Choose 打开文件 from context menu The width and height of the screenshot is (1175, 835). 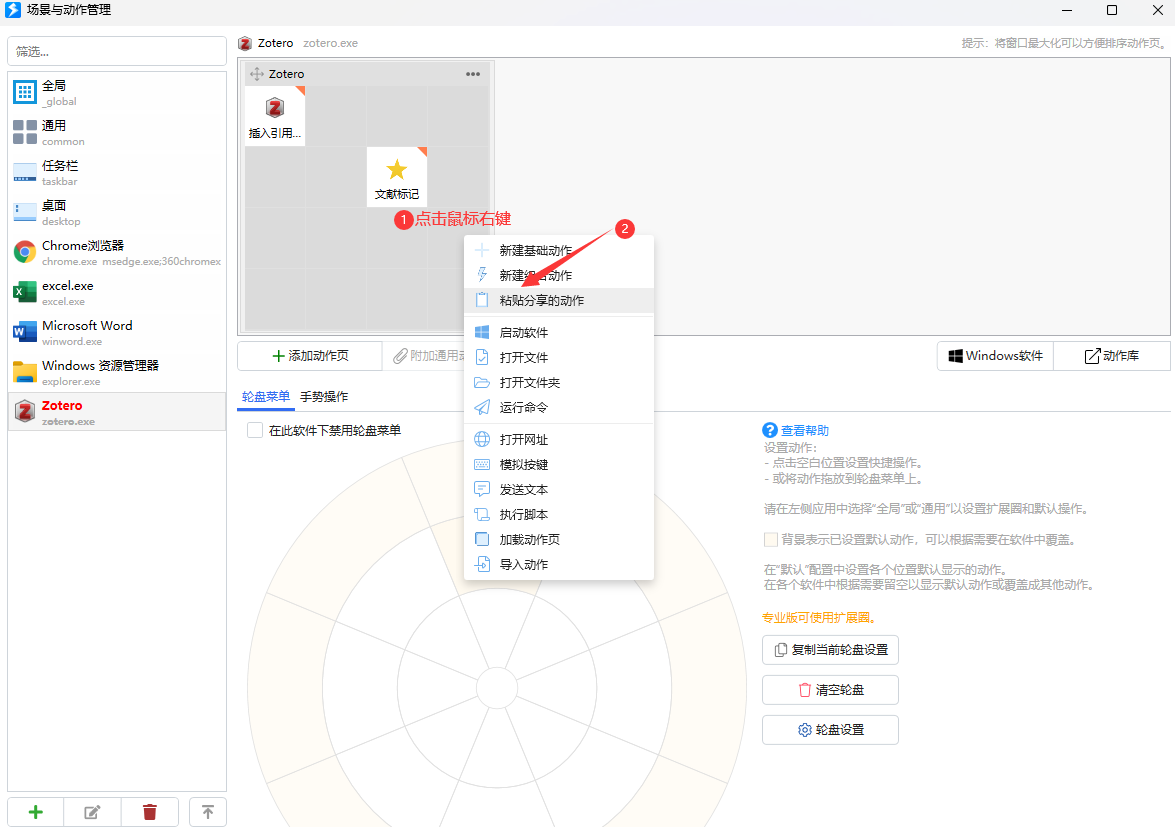[559, 358]
